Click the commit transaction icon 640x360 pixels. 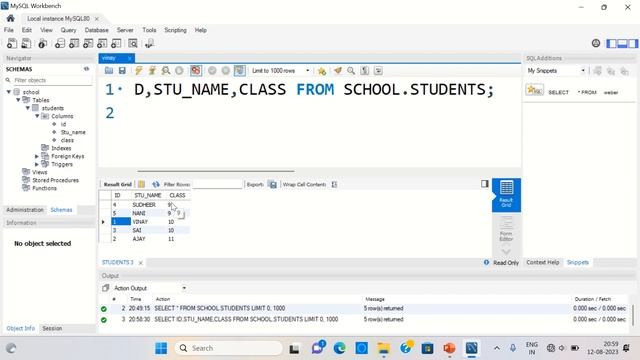click(212, 71)
